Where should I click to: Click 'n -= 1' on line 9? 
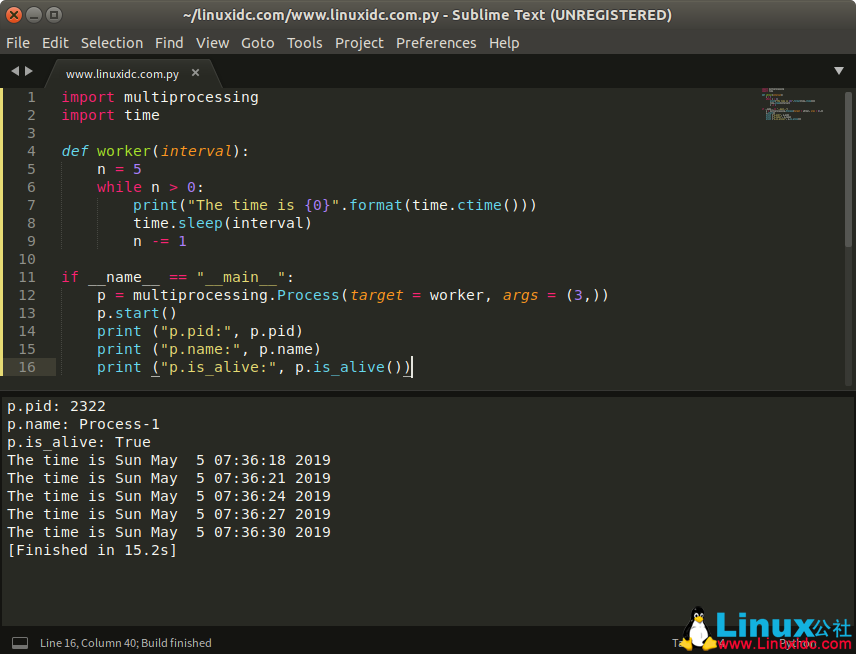click(x=160, y=241)
